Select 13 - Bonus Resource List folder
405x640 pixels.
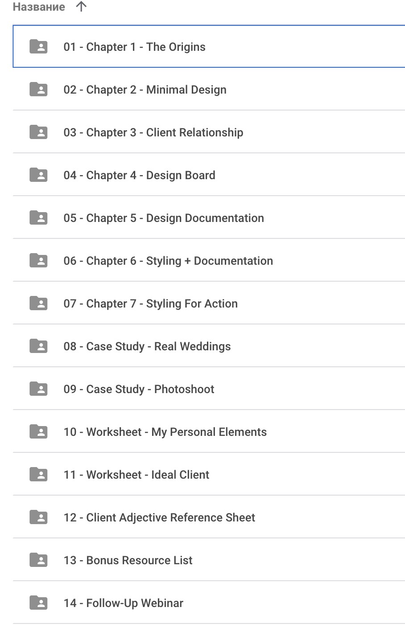(209, 560)
